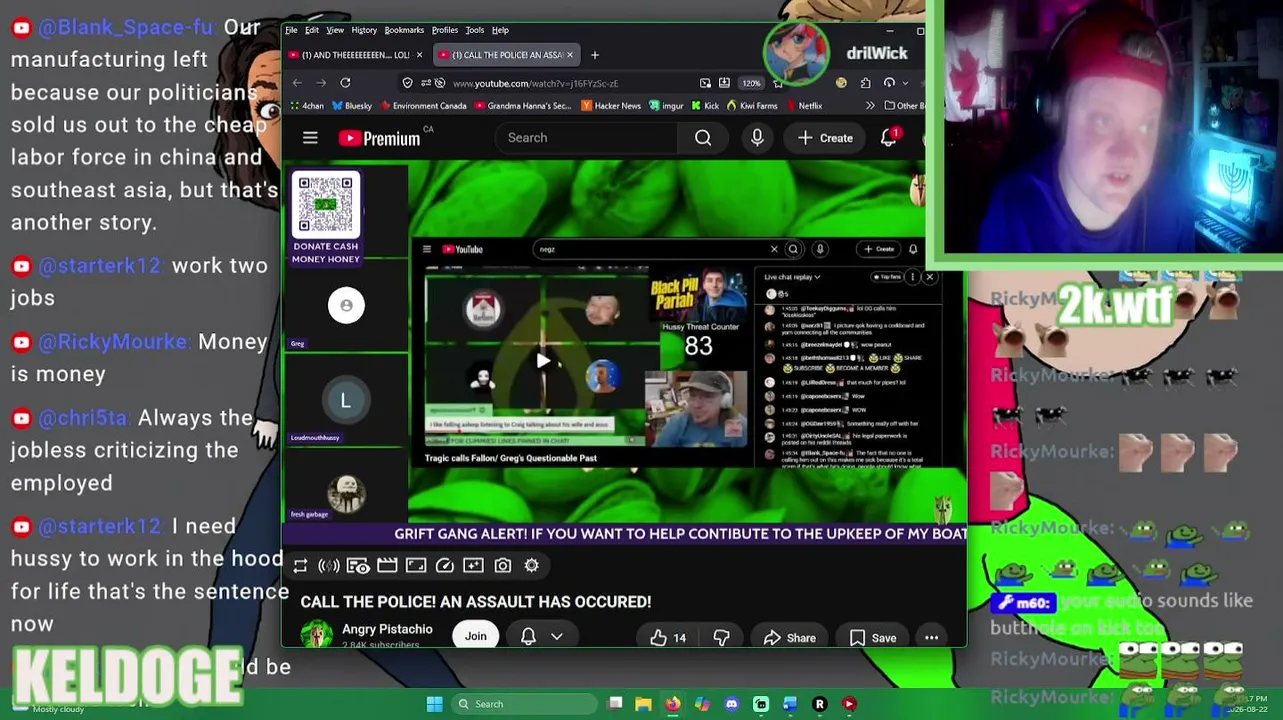Click the Angry Pistachio channel name
Screen dimensions: 1283x720
click(x=387, y=629)
